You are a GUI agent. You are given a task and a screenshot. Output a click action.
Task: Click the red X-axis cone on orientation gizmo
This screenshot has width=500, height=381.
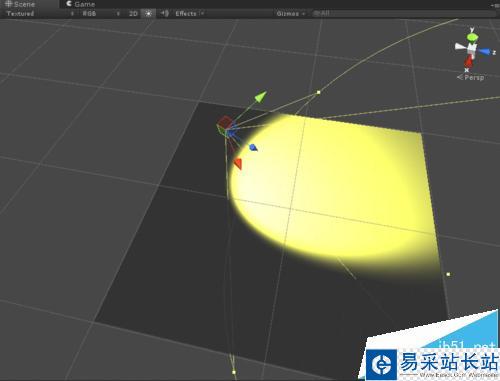coord(469,62)
